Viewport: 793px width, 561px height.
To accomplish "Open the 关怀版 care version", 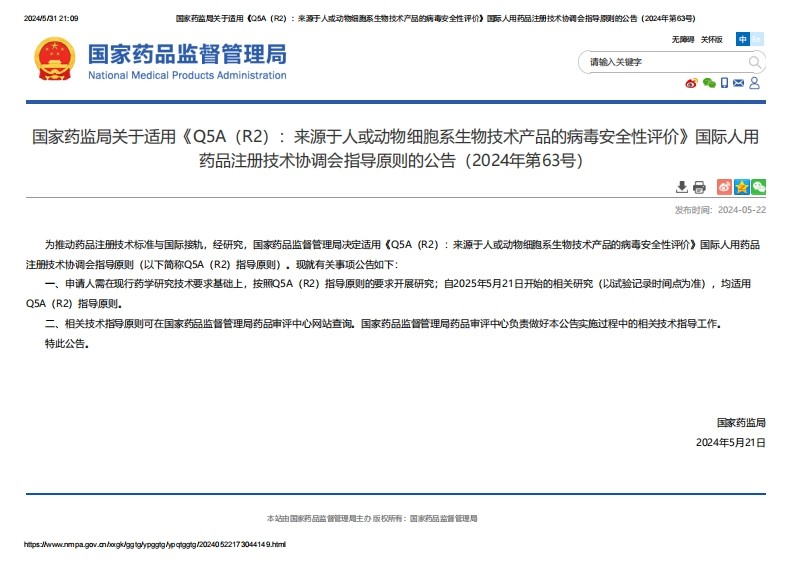I will pyautogui.click(x=711, y=39).
